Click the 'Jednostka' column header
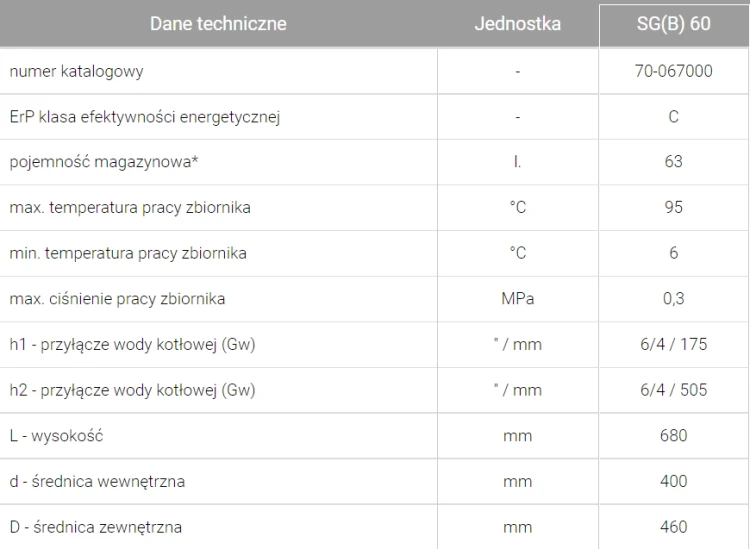 [x=518, y=24]
